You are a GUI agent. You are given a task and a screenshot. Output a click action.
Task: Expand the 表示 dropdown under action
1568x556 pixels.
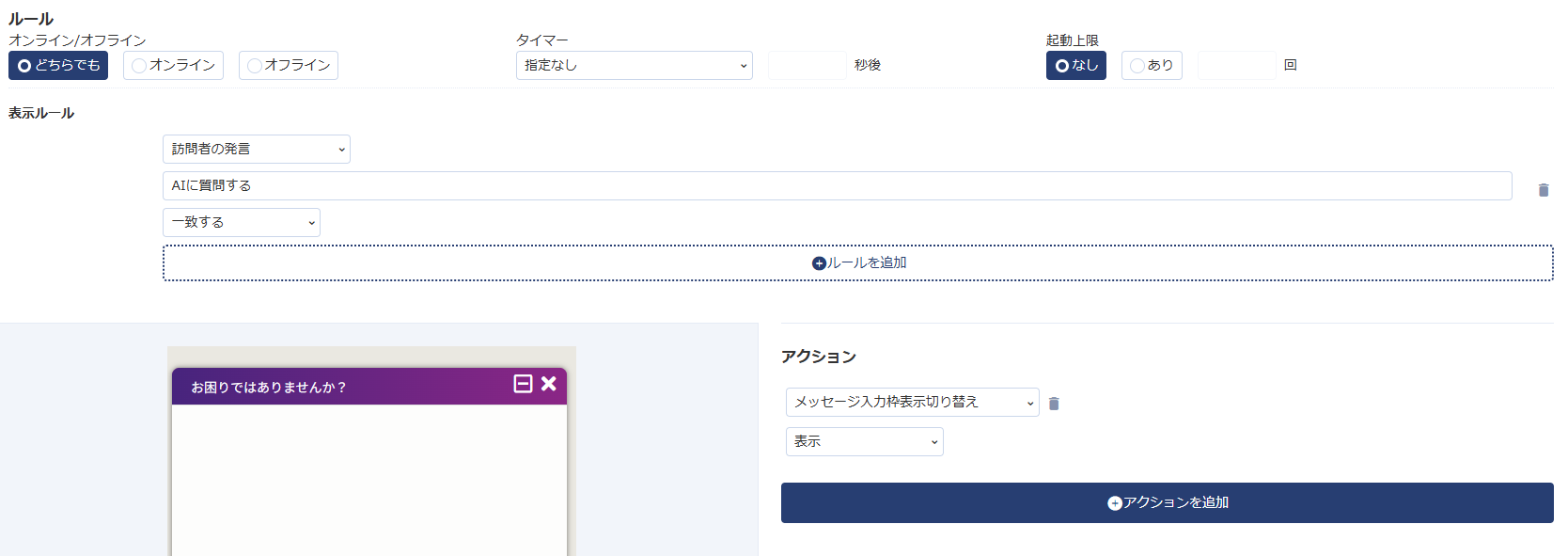(x=864, y=442)
